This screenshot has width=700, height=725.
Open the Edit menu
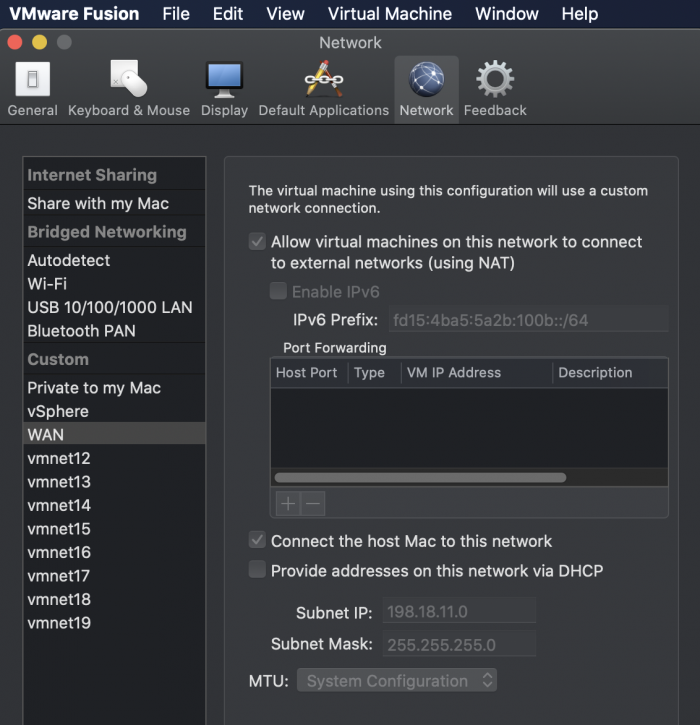point(227,14)
